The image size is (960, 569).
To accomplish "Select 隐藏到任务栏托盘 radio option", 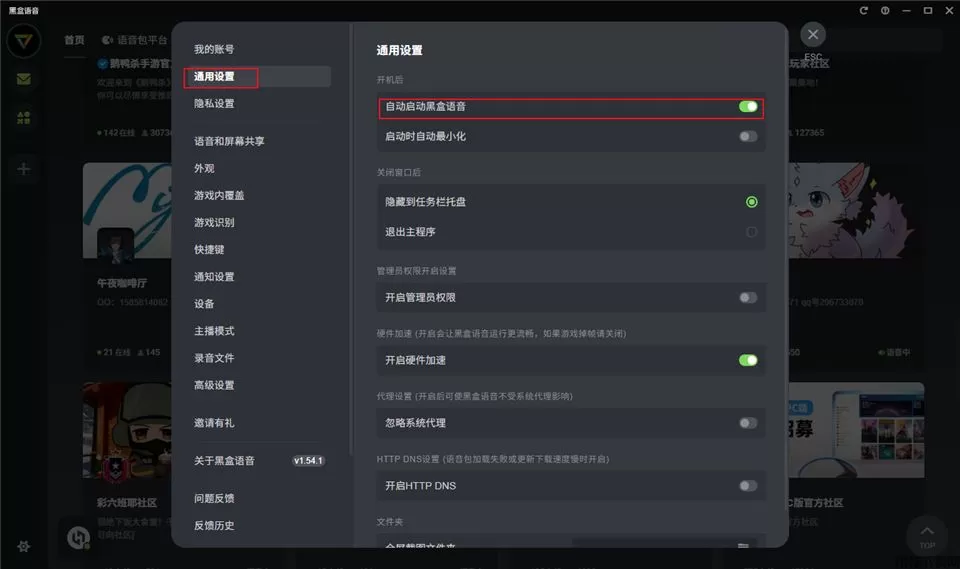I will (x=751, y=202).
